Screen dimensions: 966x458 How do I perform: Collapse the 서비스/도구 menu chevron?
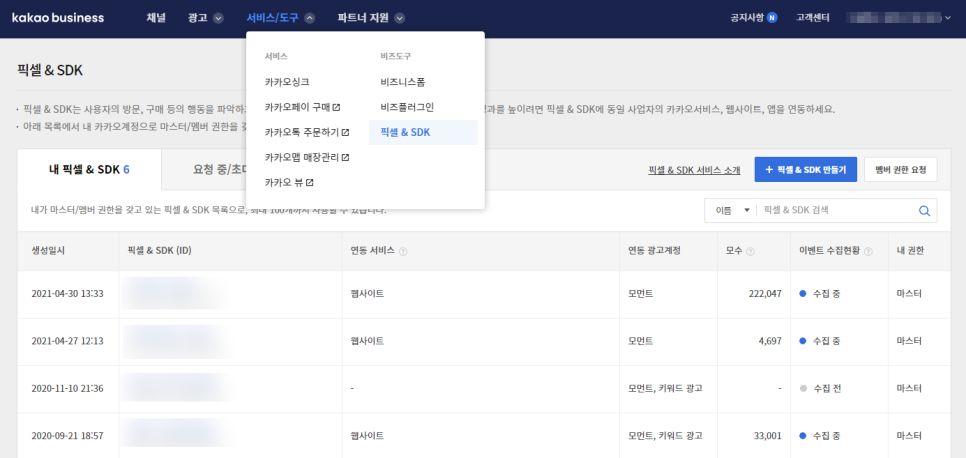click(x=310, y=18)
